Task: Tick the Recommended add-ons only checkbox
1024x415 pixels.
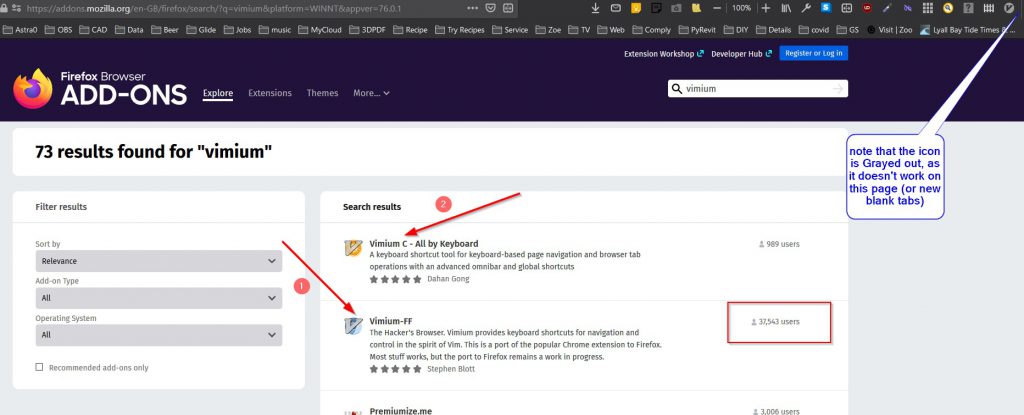Action: [39, 367]
